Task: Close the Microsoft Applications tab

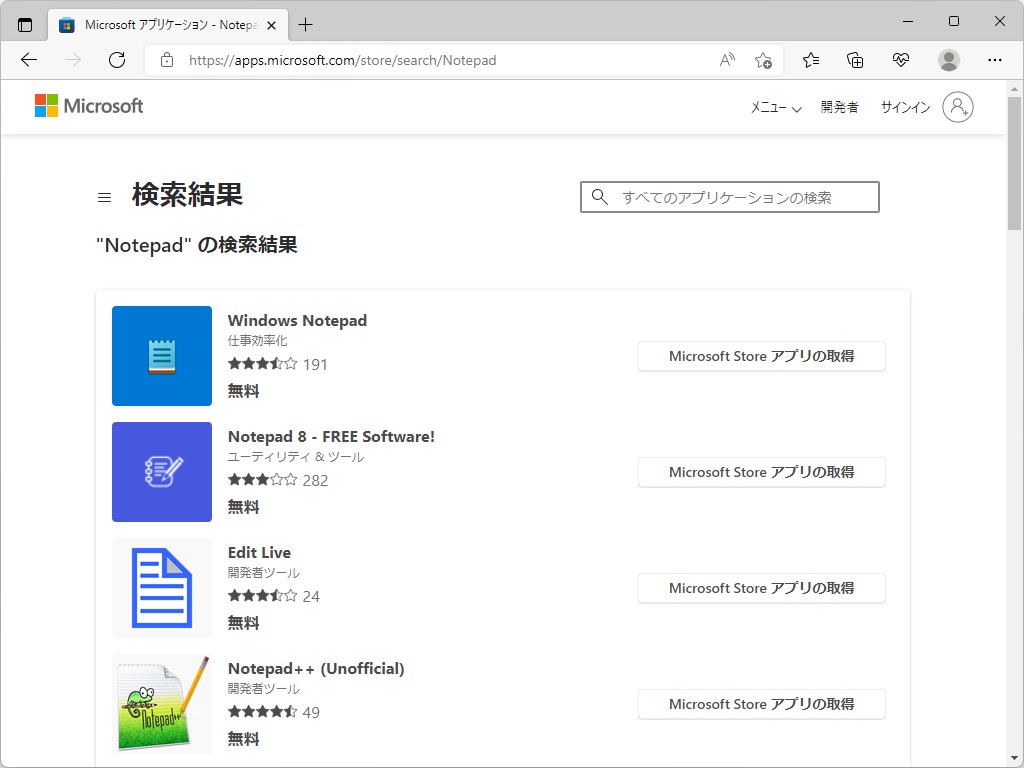Action: [x=272, y=25]
